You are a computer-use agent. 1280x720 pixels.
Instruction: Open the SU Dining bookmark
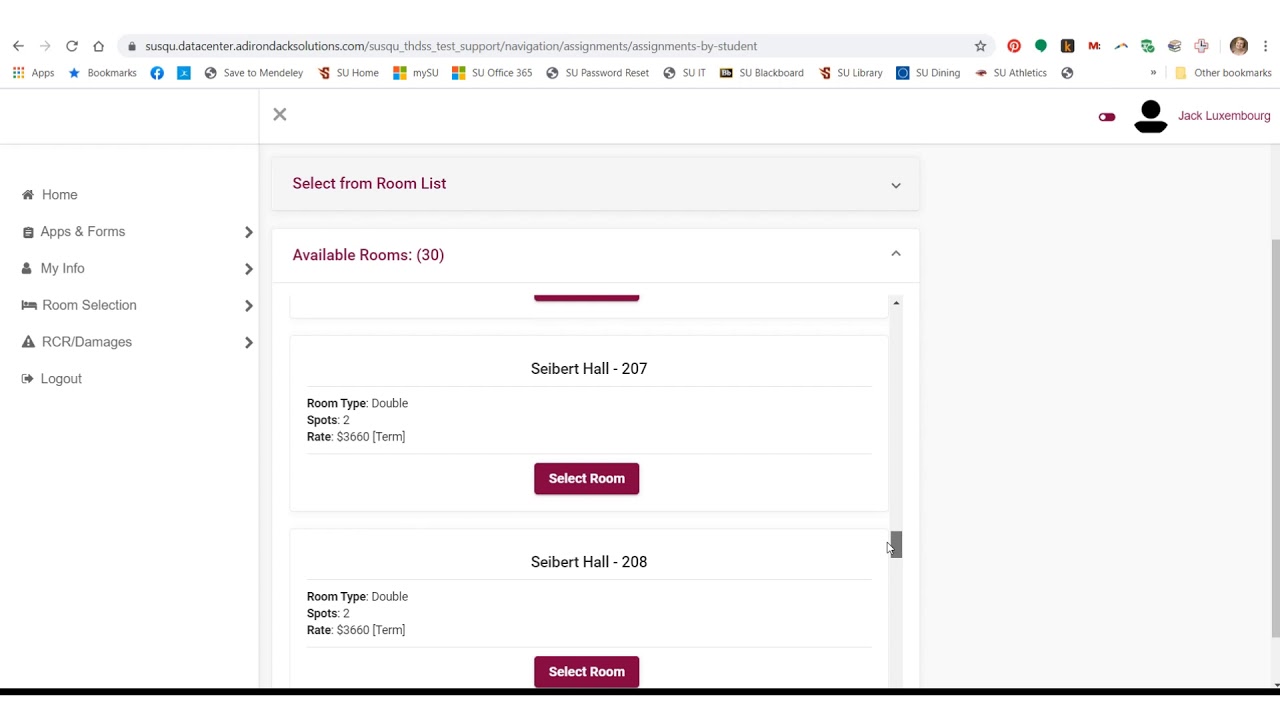click(928, 73)
